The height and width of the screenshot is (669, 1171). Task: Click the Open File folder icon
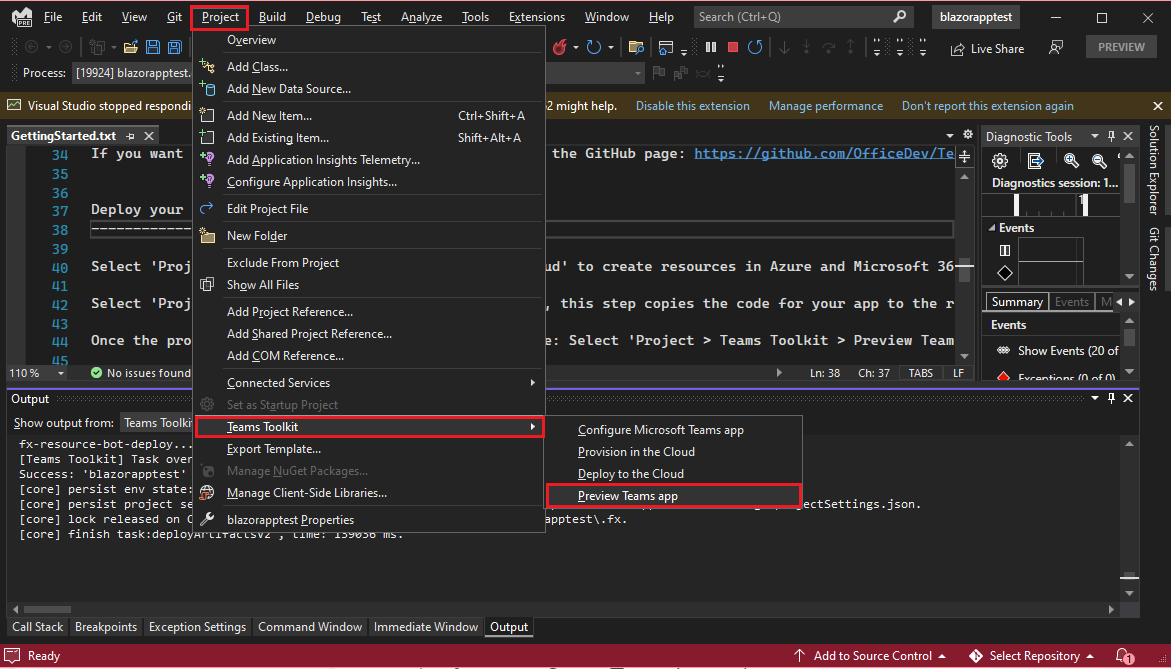pos(131,48)
